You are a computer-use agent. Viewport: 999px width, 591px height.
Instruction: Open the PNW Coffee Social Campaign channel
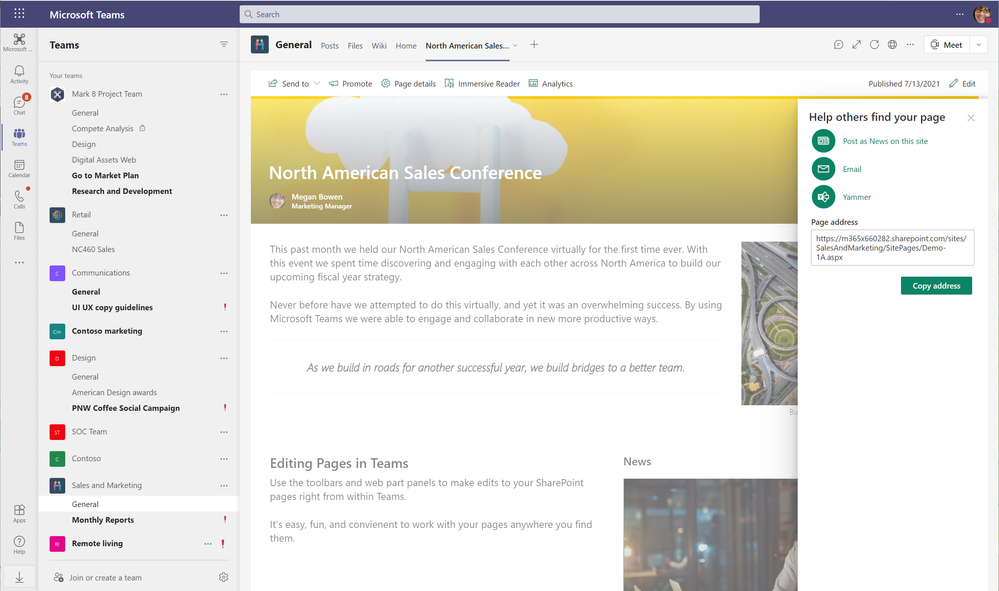pyautogui.click(x=126, y=408)
